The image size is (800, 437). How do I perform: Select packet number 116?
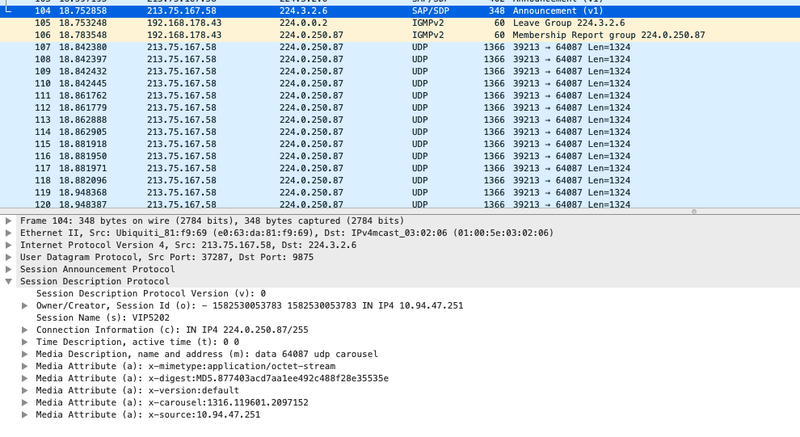[x=400, y=157]
